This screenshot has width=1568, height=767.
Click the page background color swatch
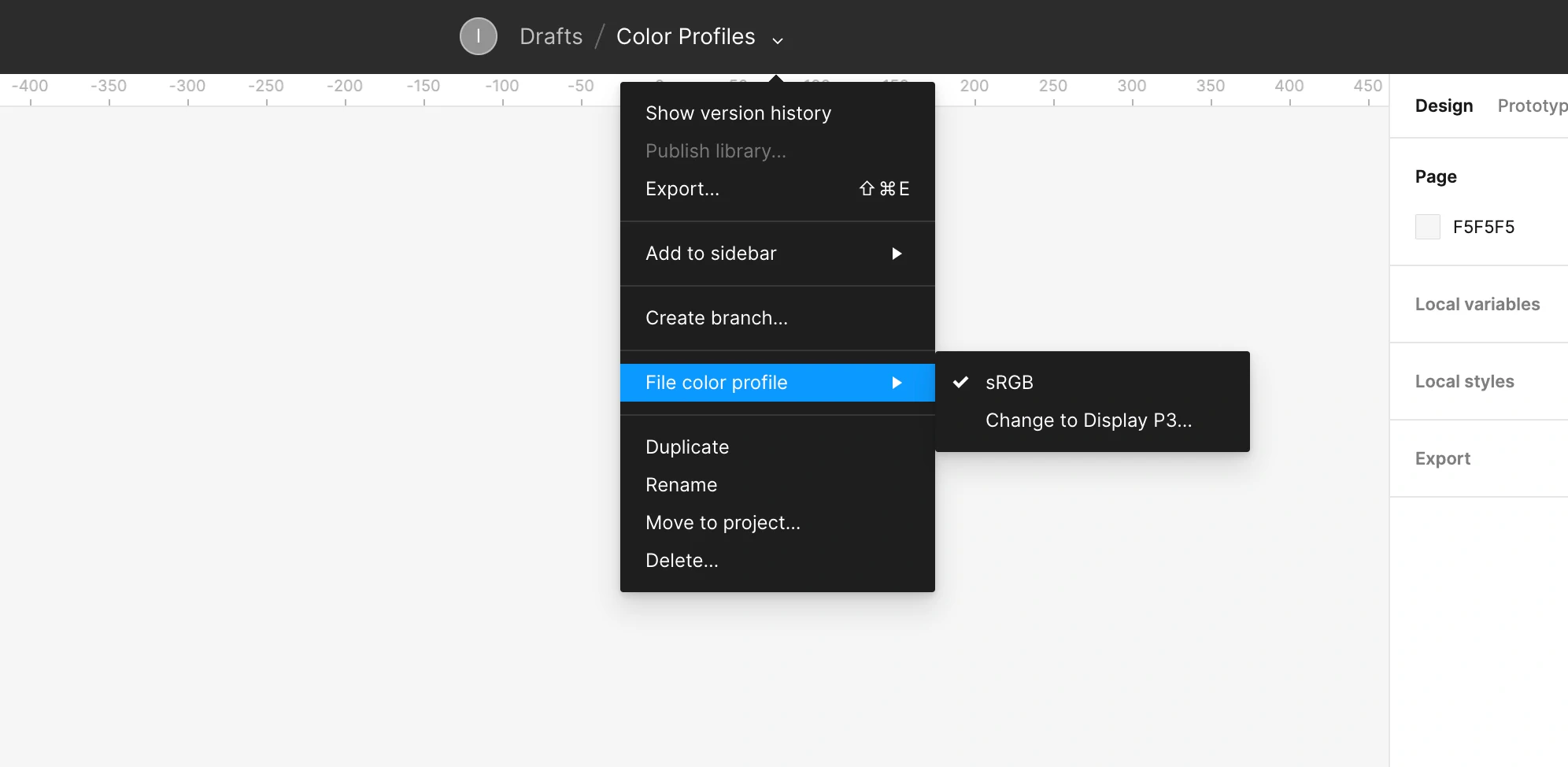[x=1427, y=227]
